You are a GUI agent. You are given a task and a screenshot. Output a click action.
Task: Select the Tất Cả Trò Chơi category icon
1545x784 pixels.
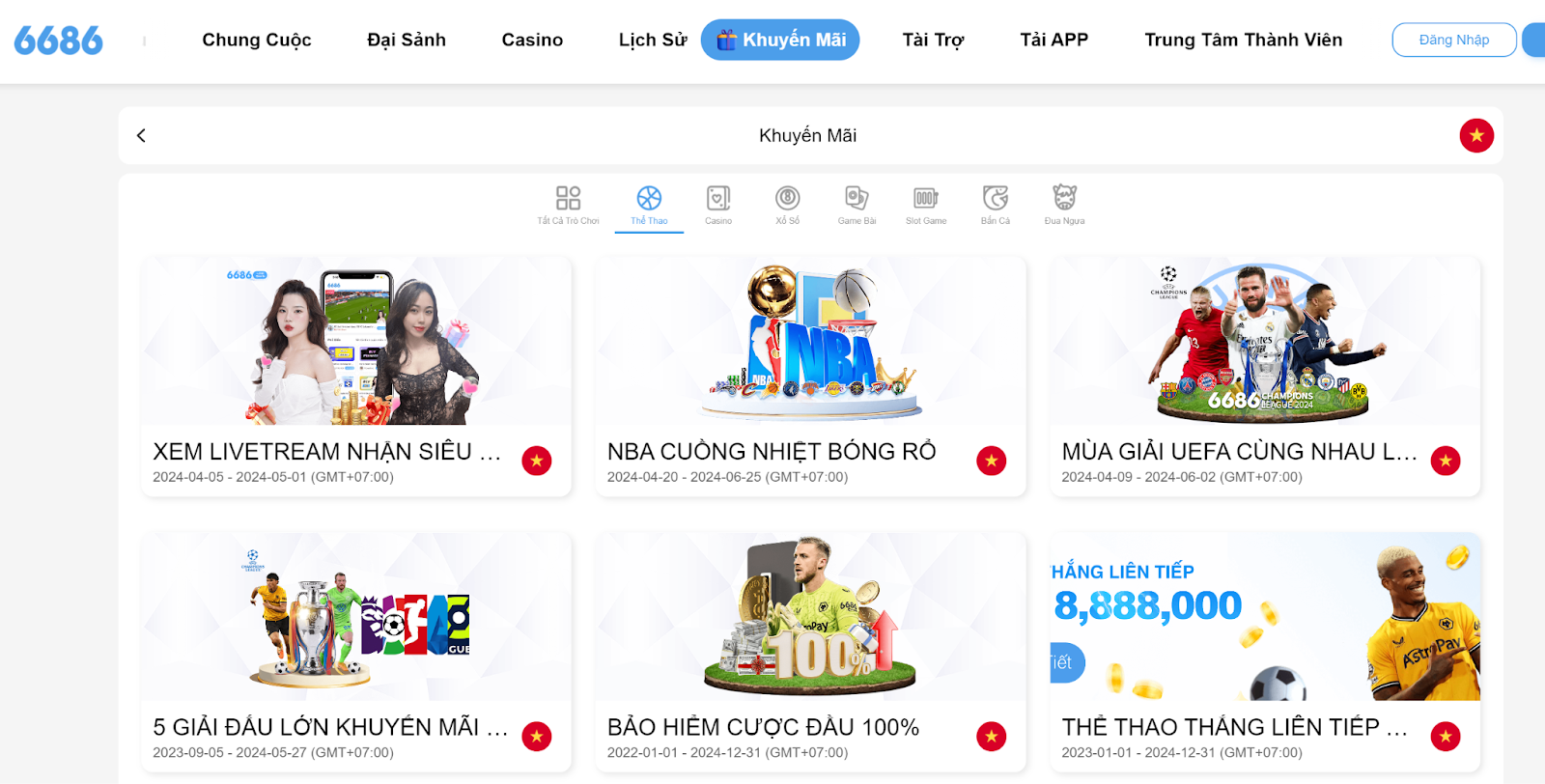coord(568,198)
